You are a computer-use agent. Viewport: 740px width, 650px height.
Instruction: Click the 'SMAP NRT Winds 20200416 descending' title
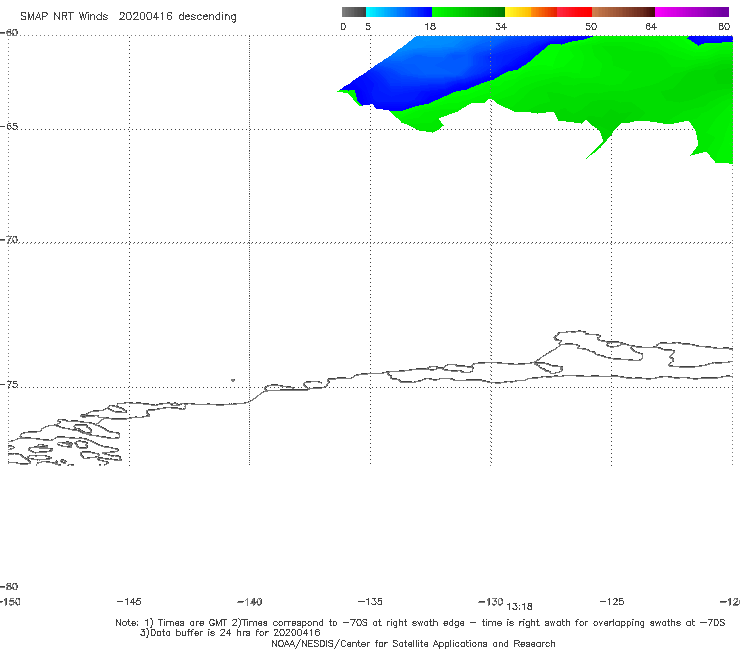pos(128,16)
